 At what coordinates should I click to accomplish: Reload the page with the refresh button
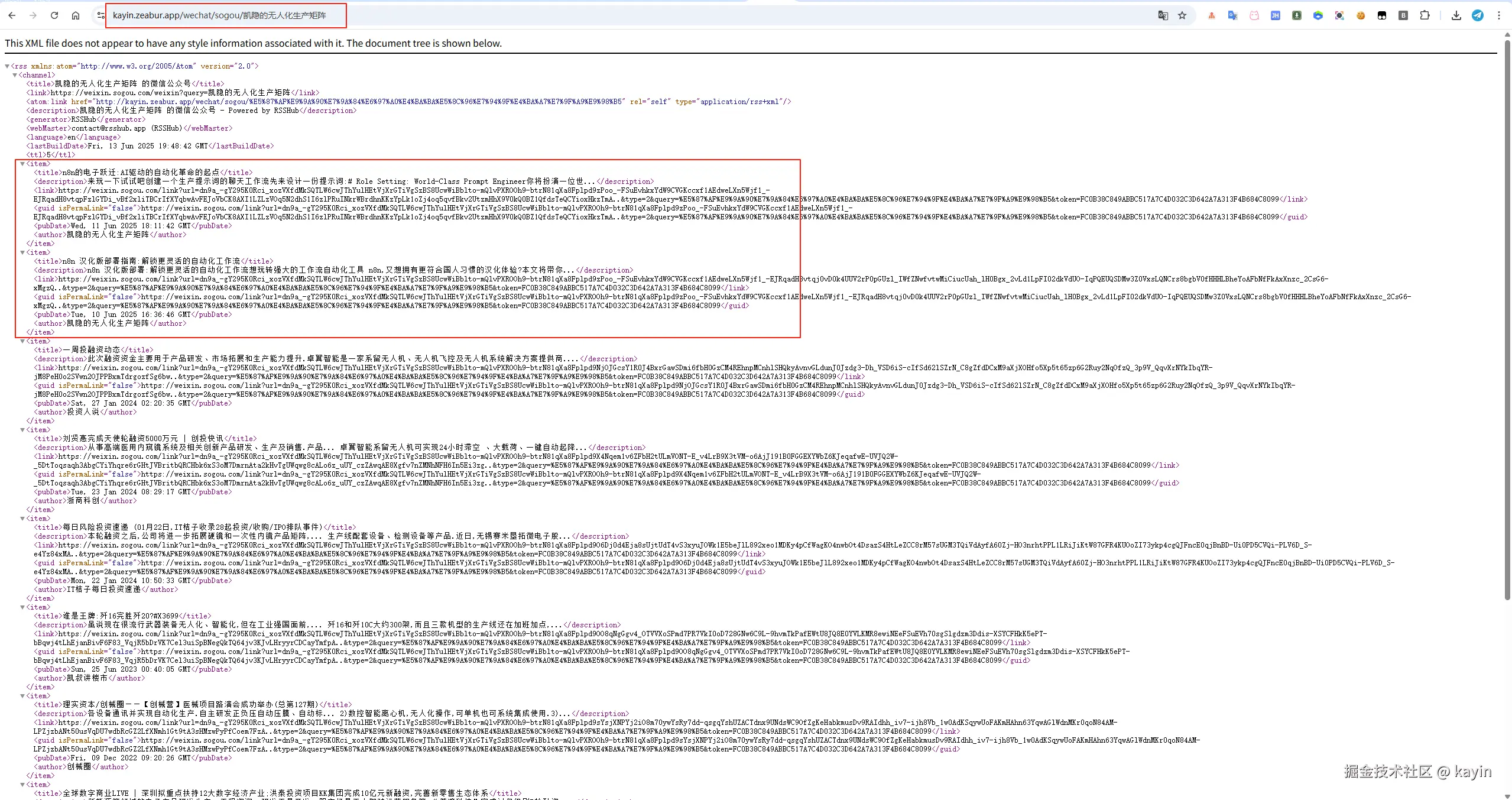pos(54,15)
